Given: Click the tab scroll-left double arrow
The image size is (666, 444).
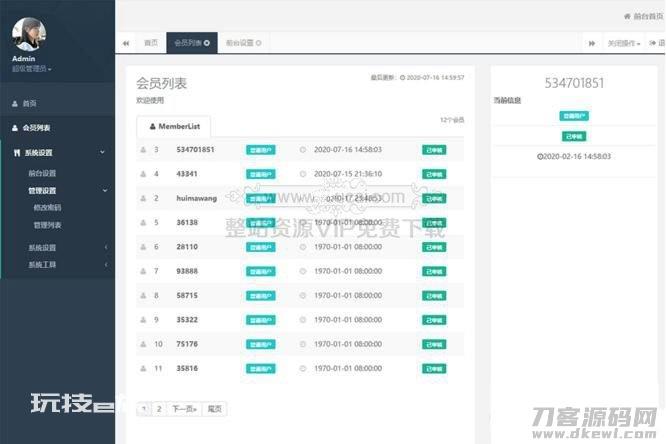Looking at the screenshot, I should (x=126, y=43).
